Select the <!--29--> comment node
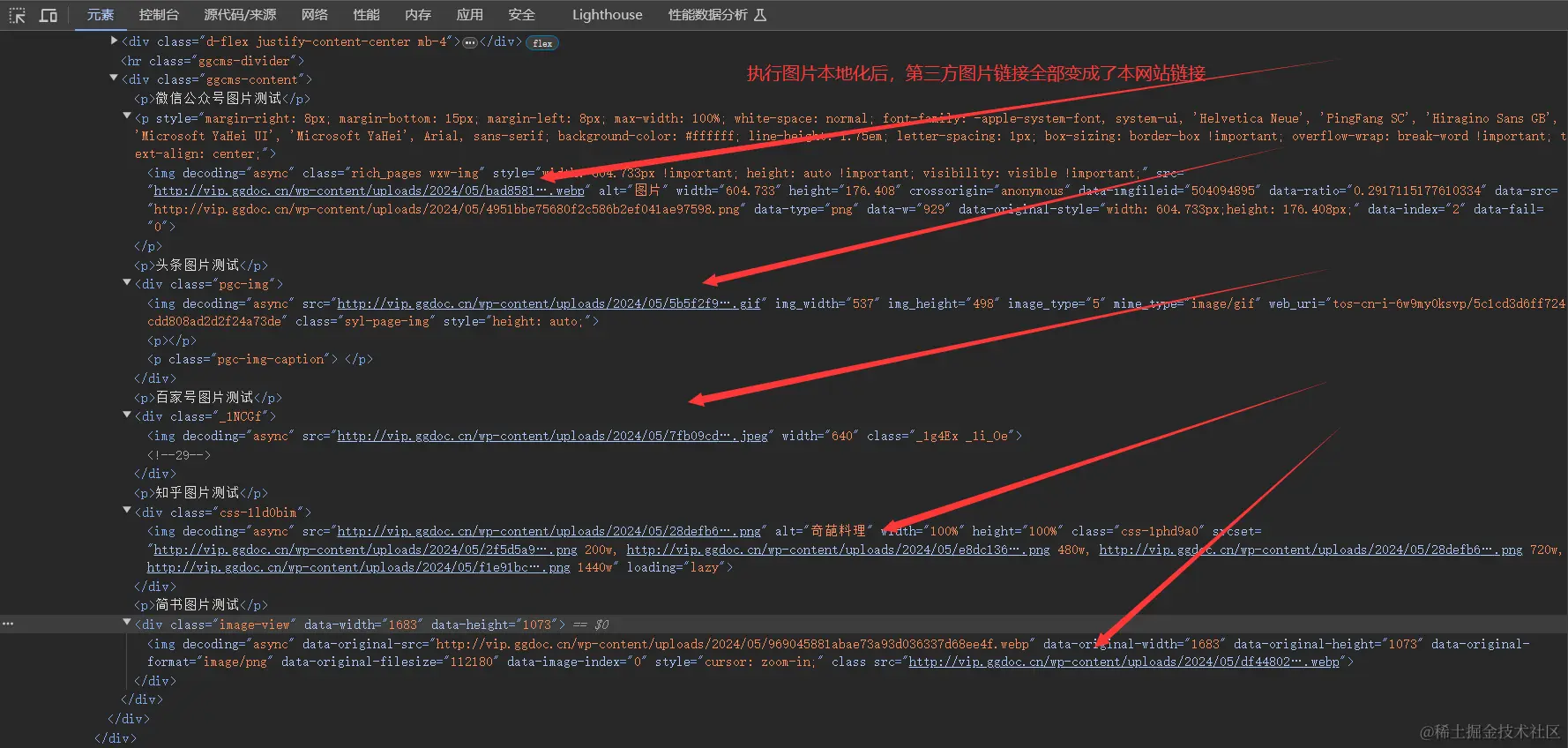This screenshot has width=1568, height=748. [179, 455]
